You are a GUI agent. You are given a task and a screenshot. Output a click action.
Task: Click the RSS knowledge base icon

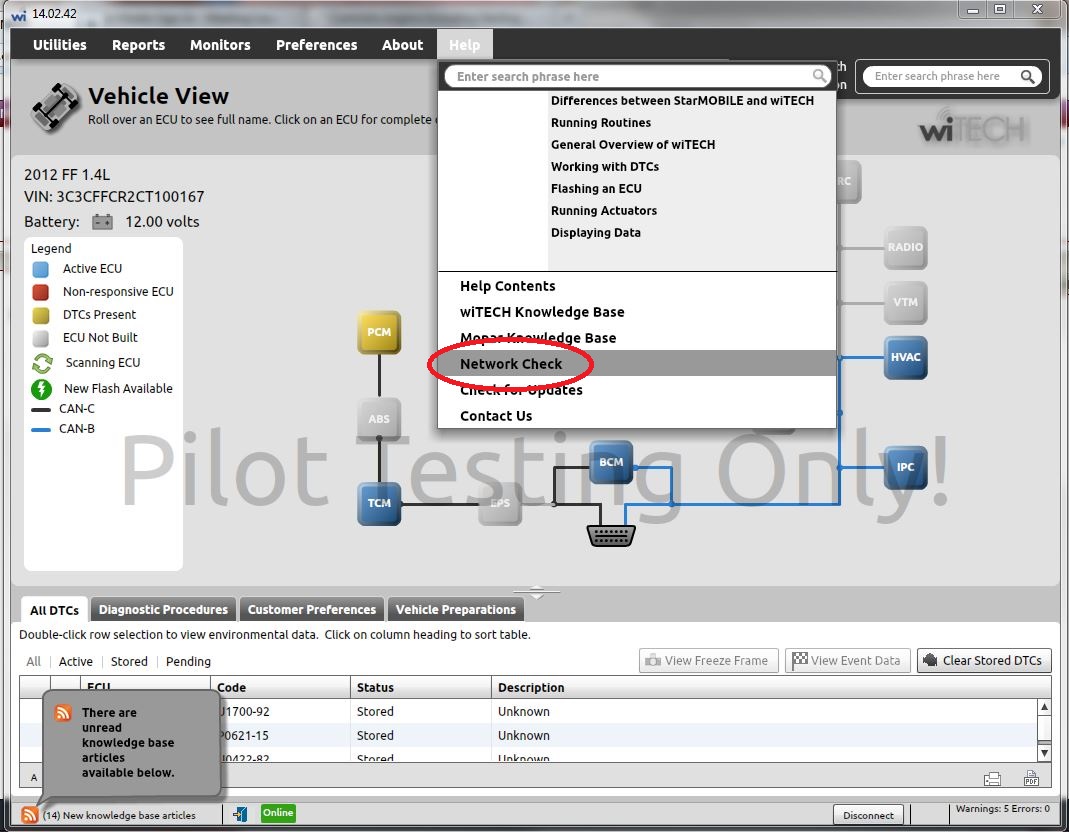pos(30,814)
